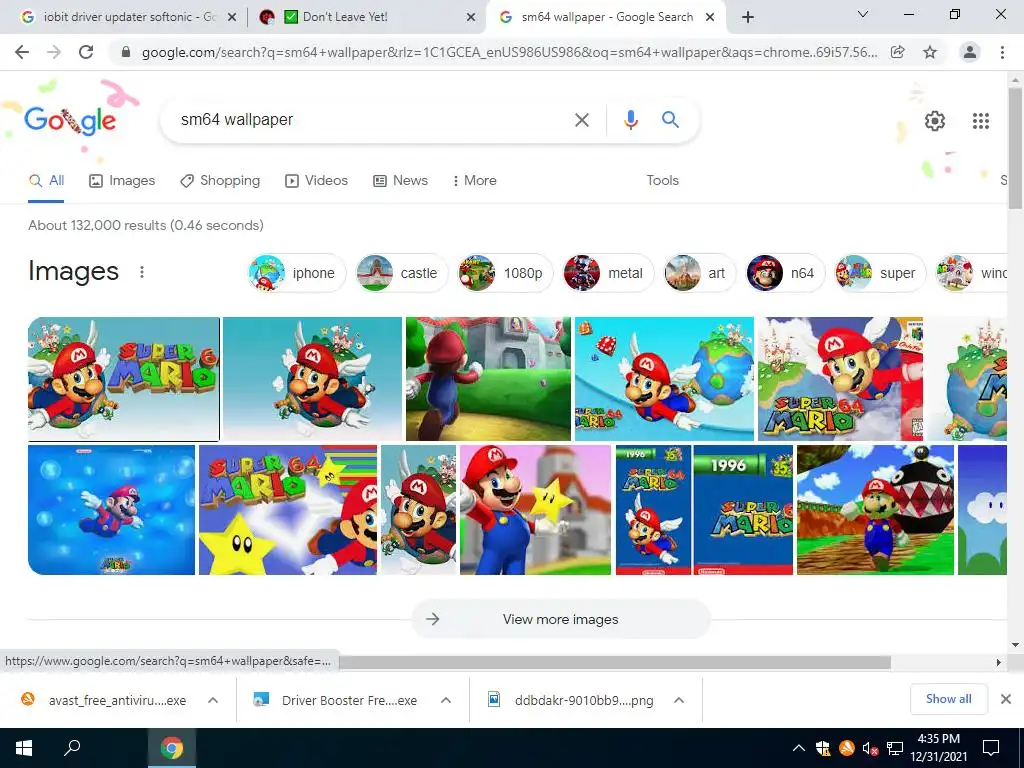The height and width of the screenshot is (768, 1024).
Task: Submit search with the magnifier icon
Action: (x=670, y=120)
